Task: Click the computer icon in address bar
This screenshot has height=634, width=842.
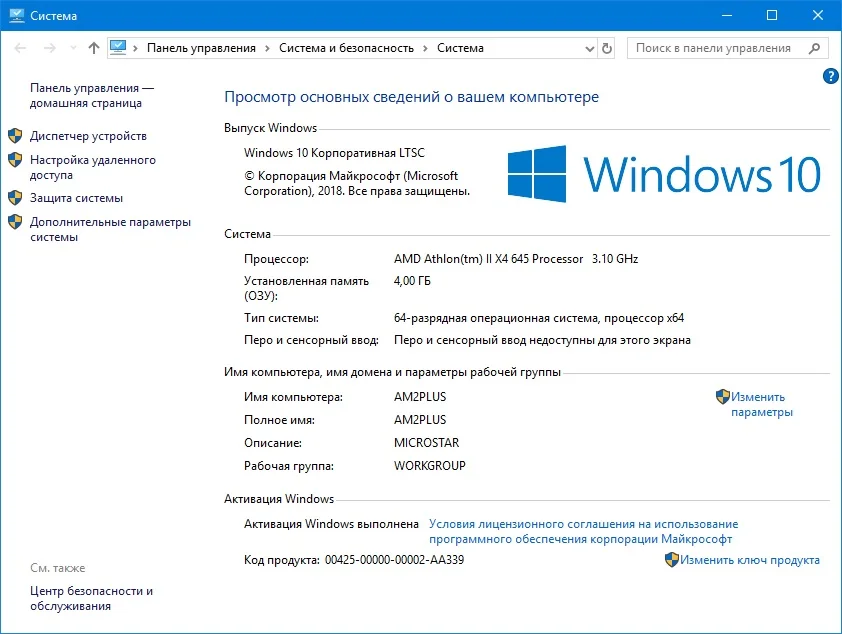Action: [x=118, y=48]
